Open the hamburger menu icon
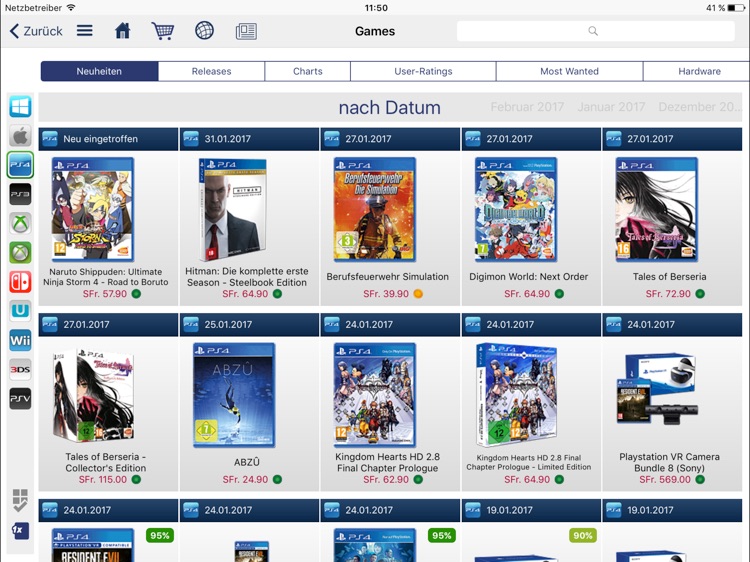This screenshot has height=562, width=750. click(85, 31)
